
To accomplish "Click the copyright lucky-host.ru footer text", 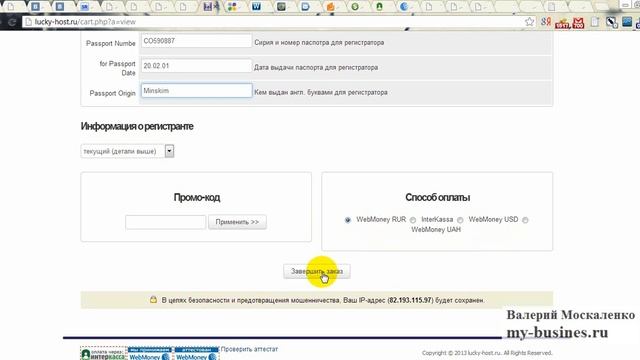I will pyautogui.click(x=487, y=353).
